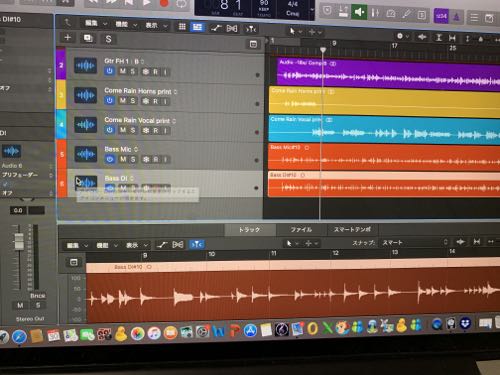Open the トラック tab in editor

pos(249,229)
